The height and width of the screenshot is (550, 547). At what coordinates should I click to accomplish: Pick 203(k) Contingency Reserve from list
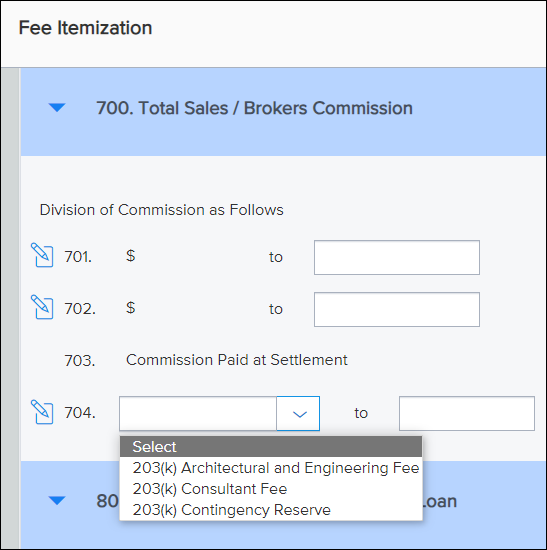pos(232,510)
